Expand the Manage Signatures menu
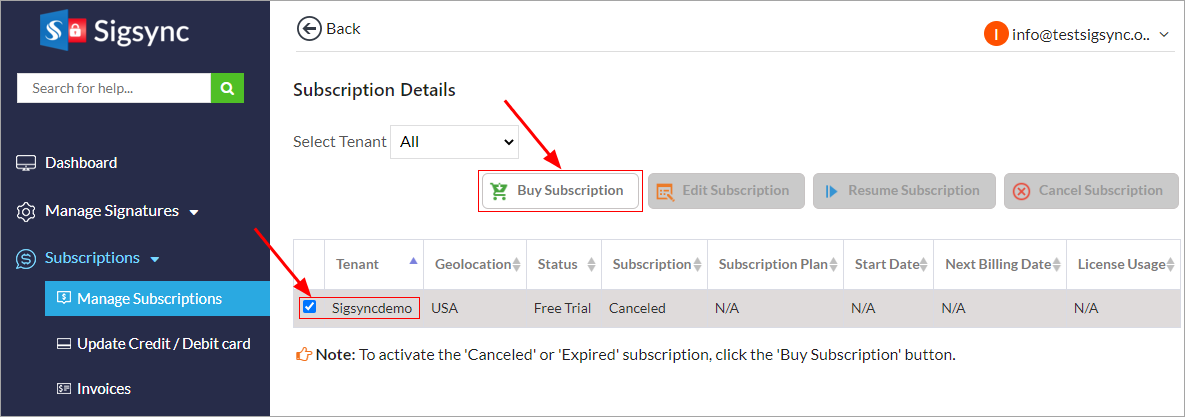The height and width of the screenshot is (417, 1185). [194, 212]
